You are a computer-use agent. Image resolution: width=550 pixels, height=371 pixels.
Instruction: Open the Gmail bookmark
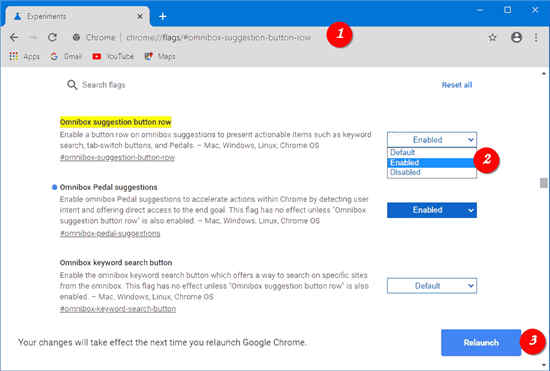66,56
